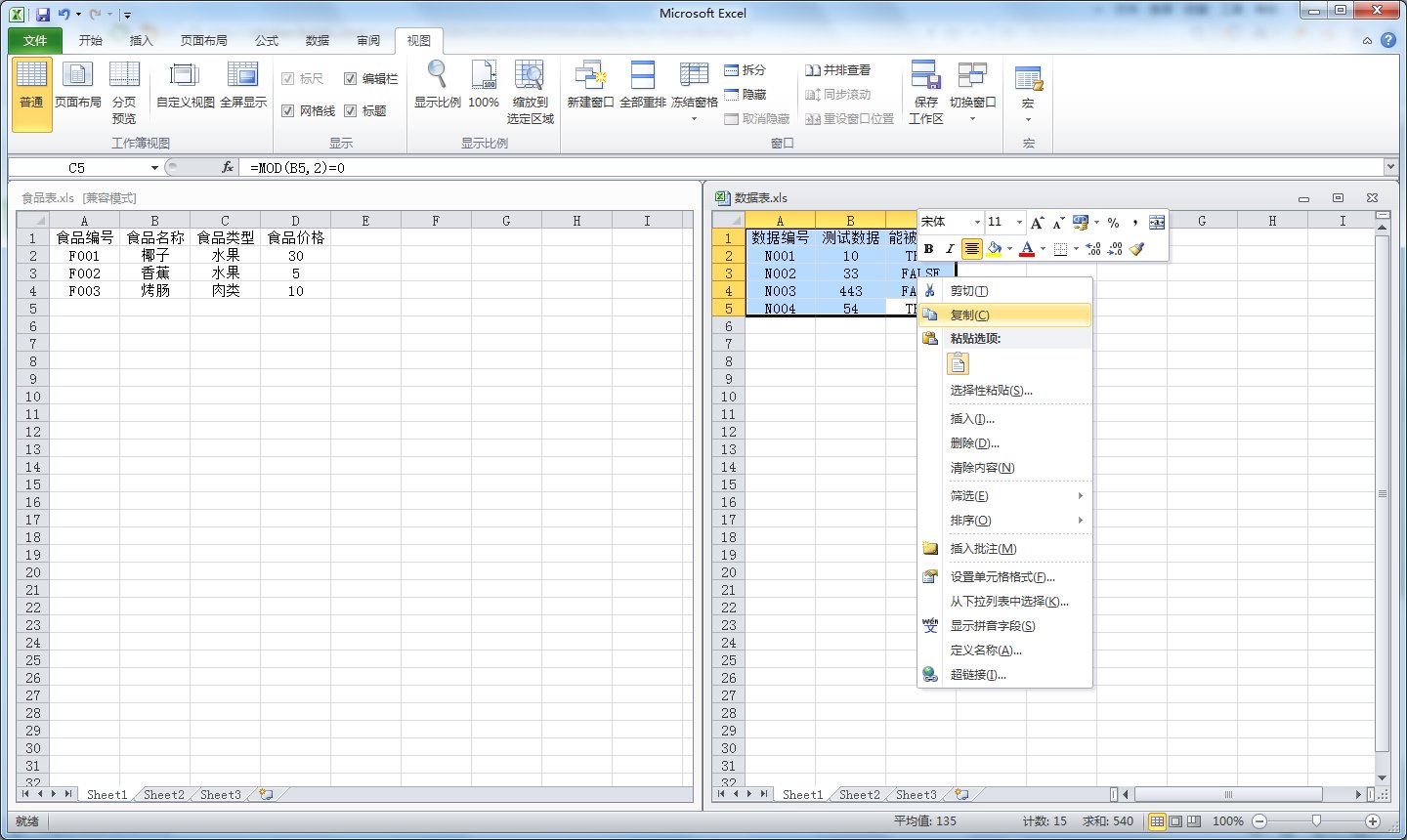Click the zoom slider in status bar
Image resolution: width=1407 pixels, height=840 pixels.
tap(1316, 821)
